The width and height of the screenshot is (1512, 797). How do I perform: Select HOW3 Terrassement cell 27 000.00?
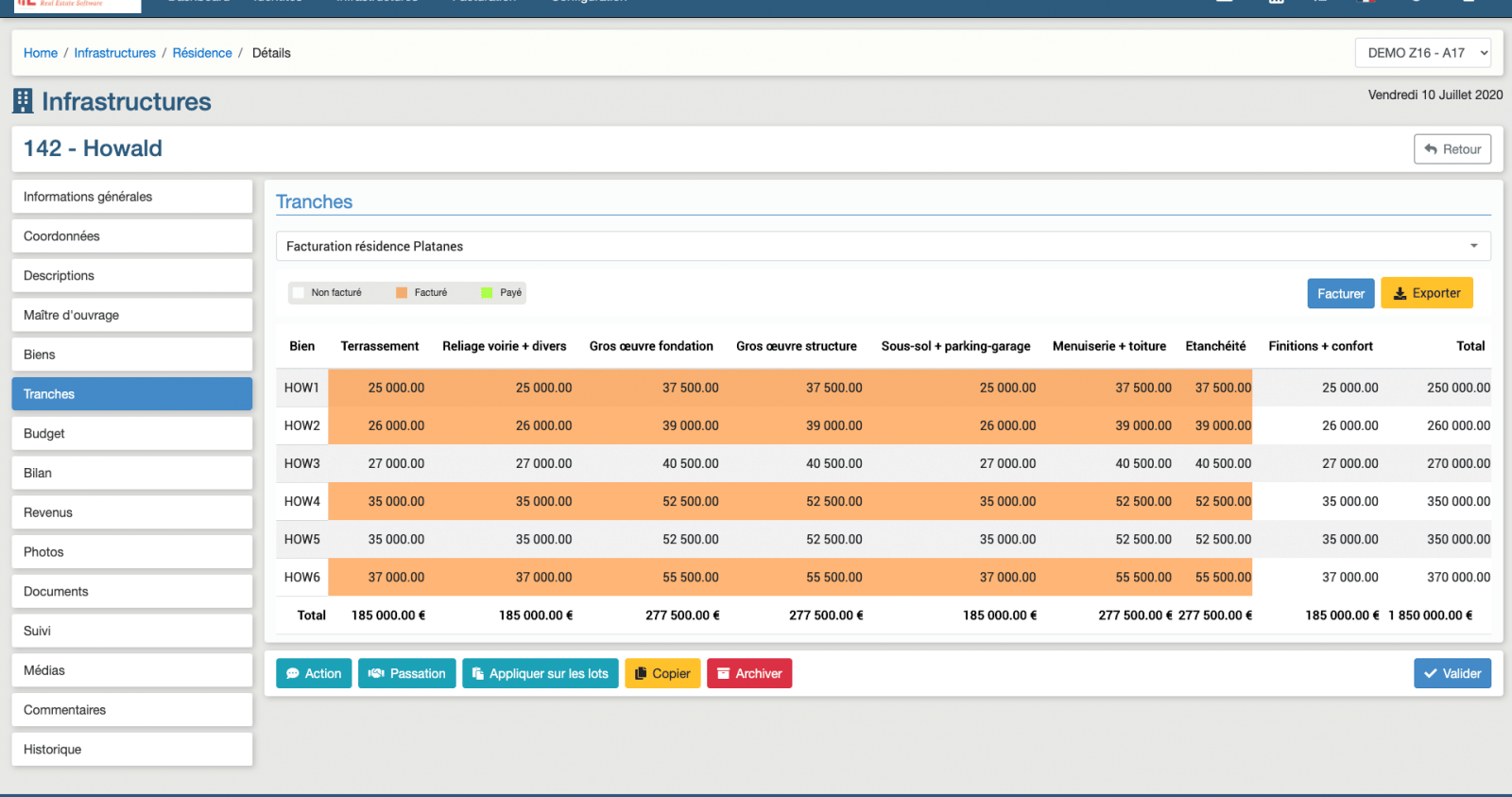[396, 464]
